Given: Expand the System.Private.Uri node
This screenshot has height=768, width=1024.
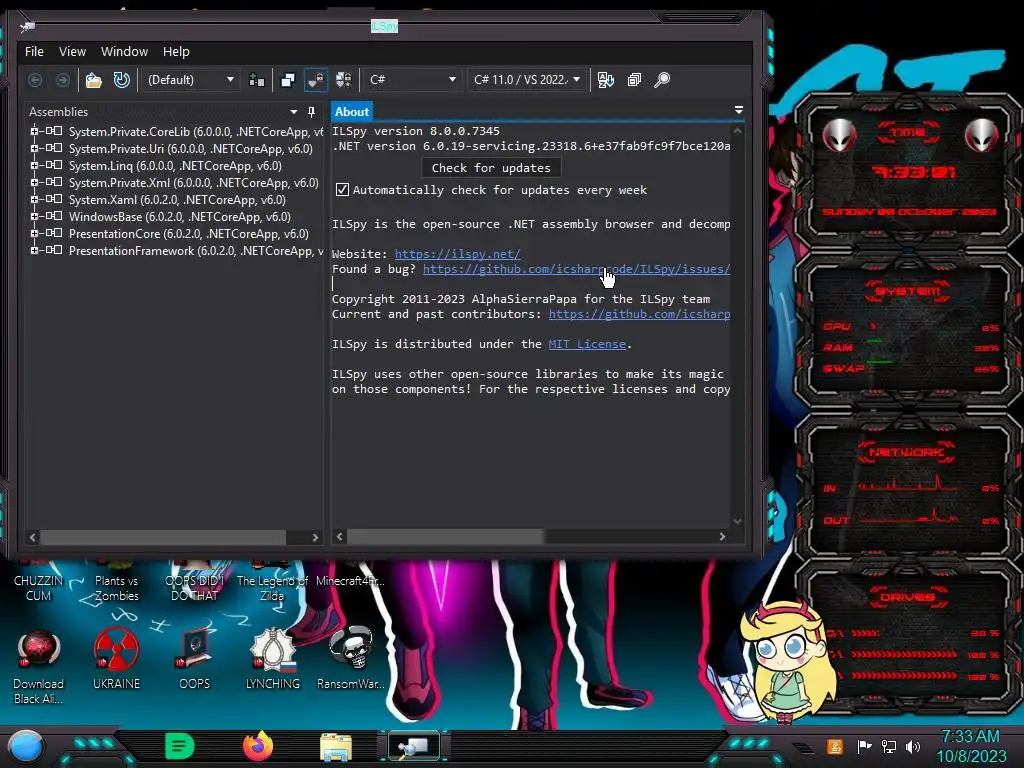Looking at the screenshot, I should [x=34, y=148].
